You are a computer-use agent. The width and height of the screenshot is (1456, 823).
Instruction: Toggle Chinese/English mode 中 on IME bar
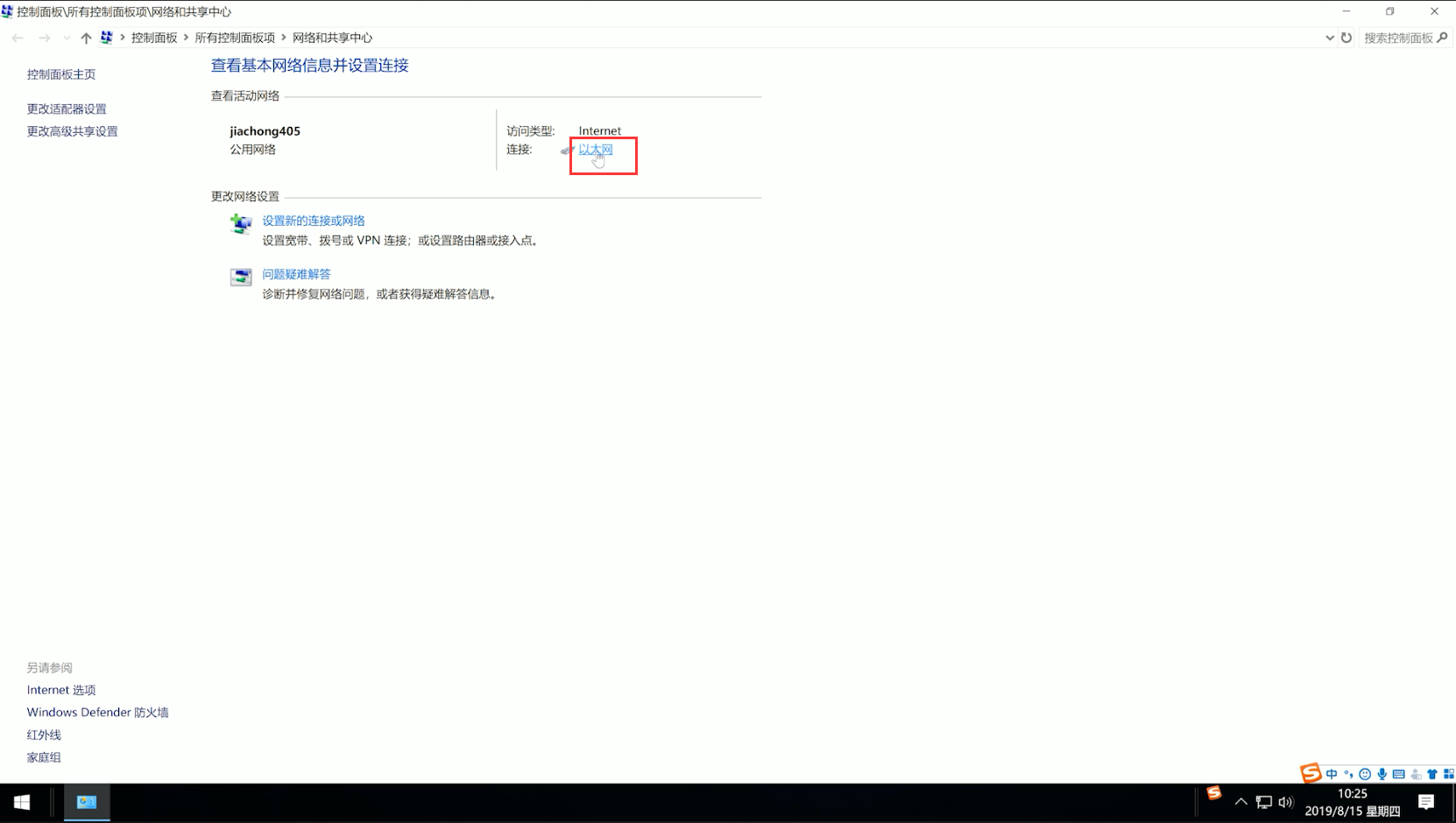click(x=1332, y=774)
